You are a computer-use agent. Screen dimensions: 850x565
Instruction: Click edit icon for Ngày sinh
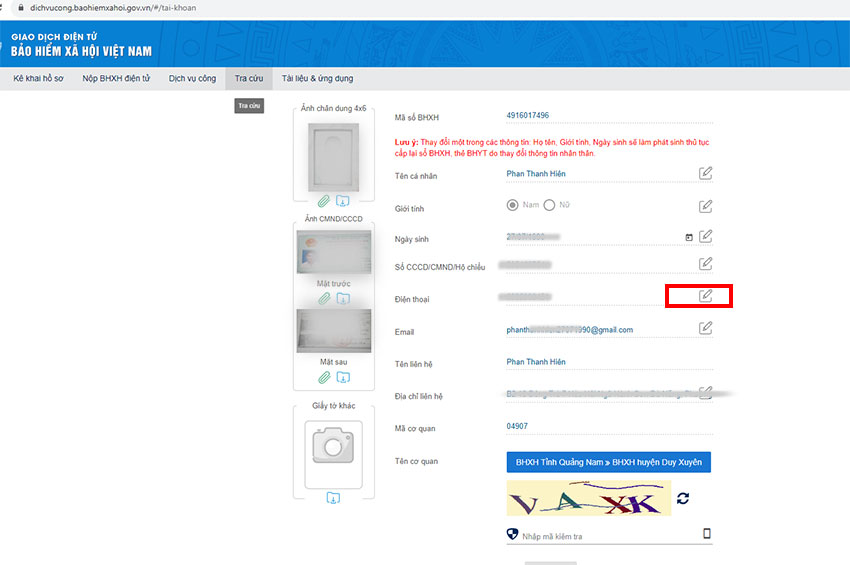tap(705, 236)
